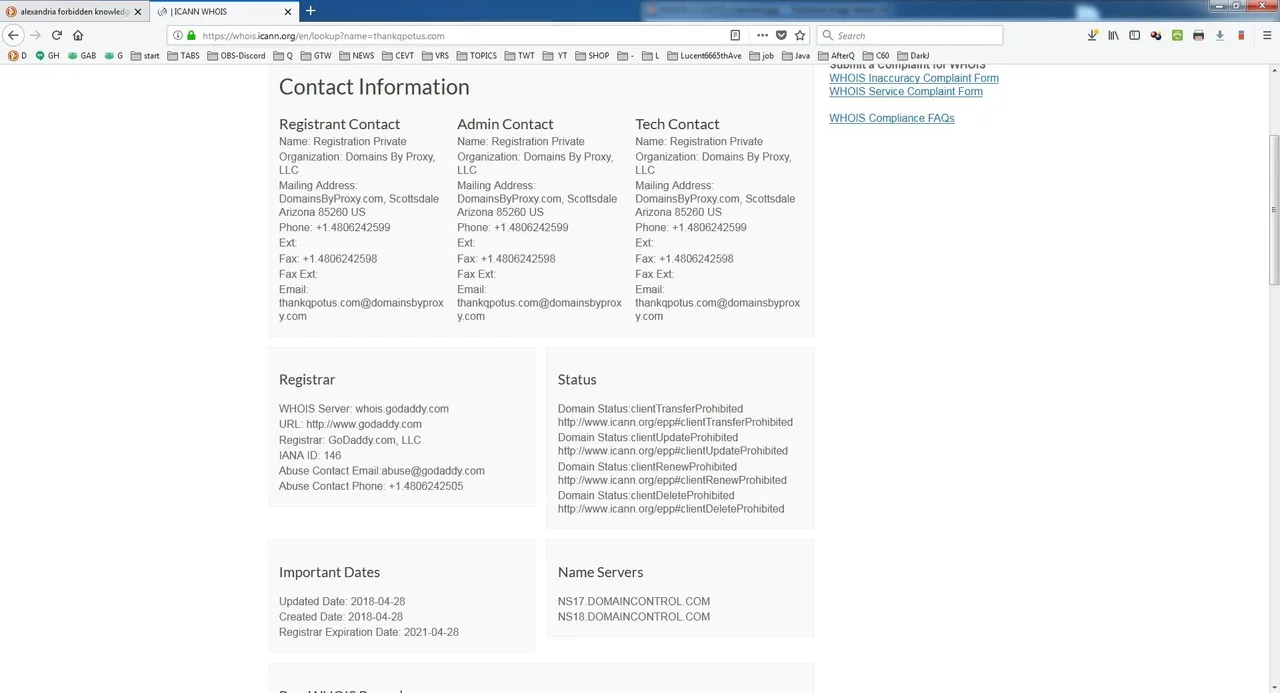Click the page vertical scrollbar thumb
Viewport: 1280px width, 693px height.
pyautogui.click(x=1274, y=210)
